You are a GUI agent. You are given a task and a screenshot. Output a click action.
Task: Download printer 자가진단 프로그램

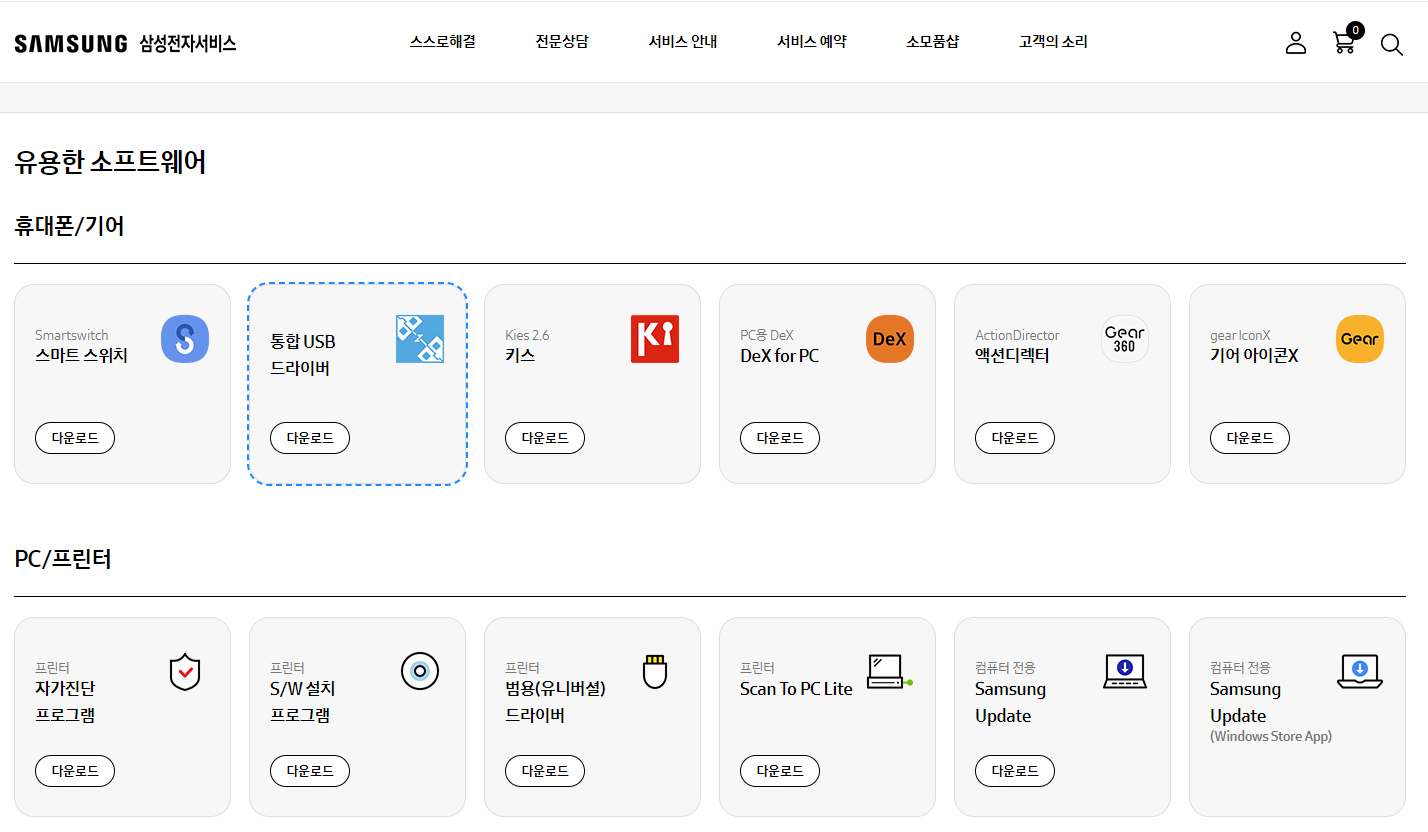click(75, 771)
